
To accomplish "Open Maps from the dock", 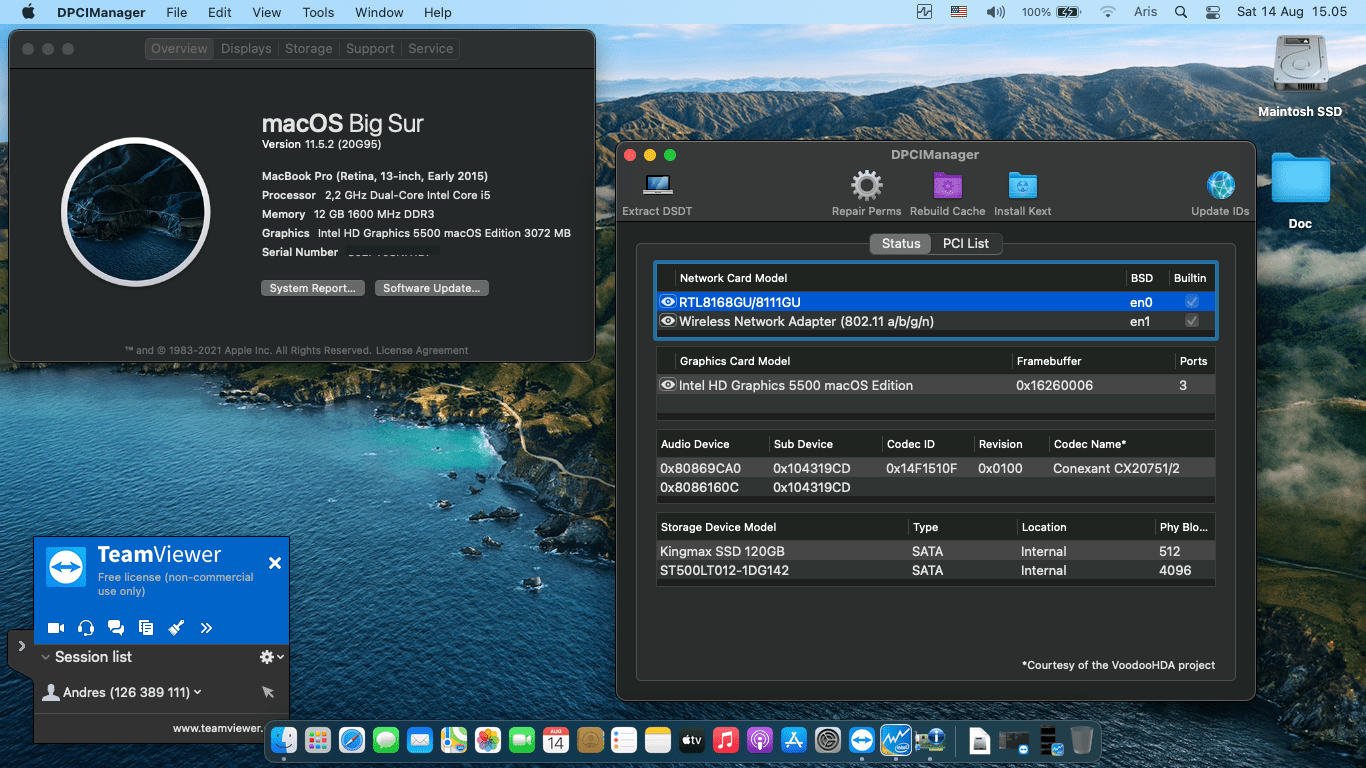I will click(454, 740).
